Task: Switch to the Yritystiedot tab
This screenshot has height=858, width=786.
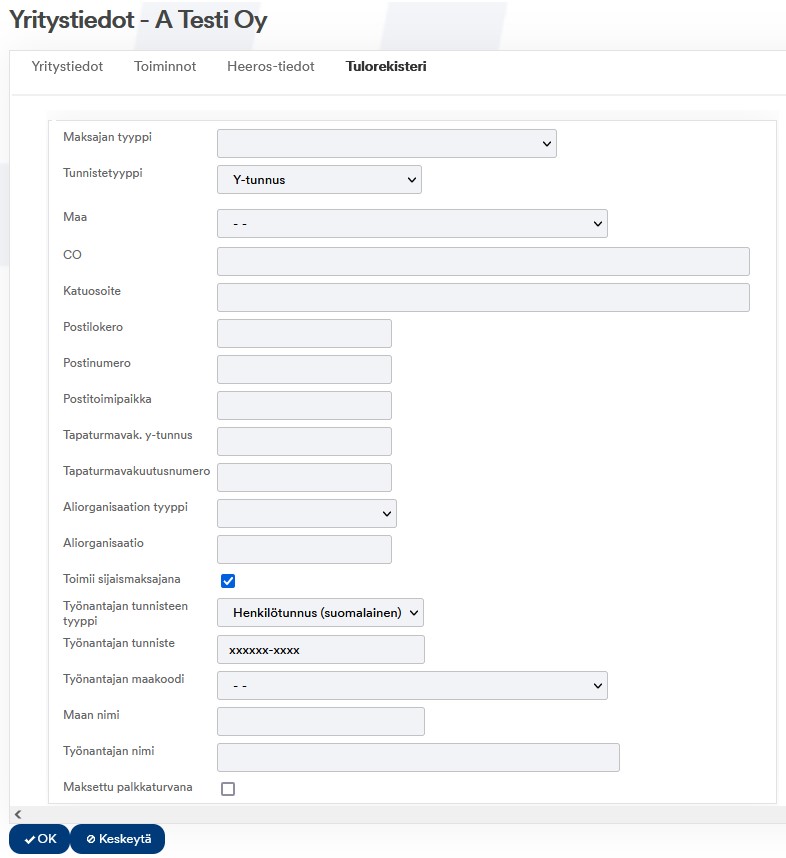Action: pos(67,66)
